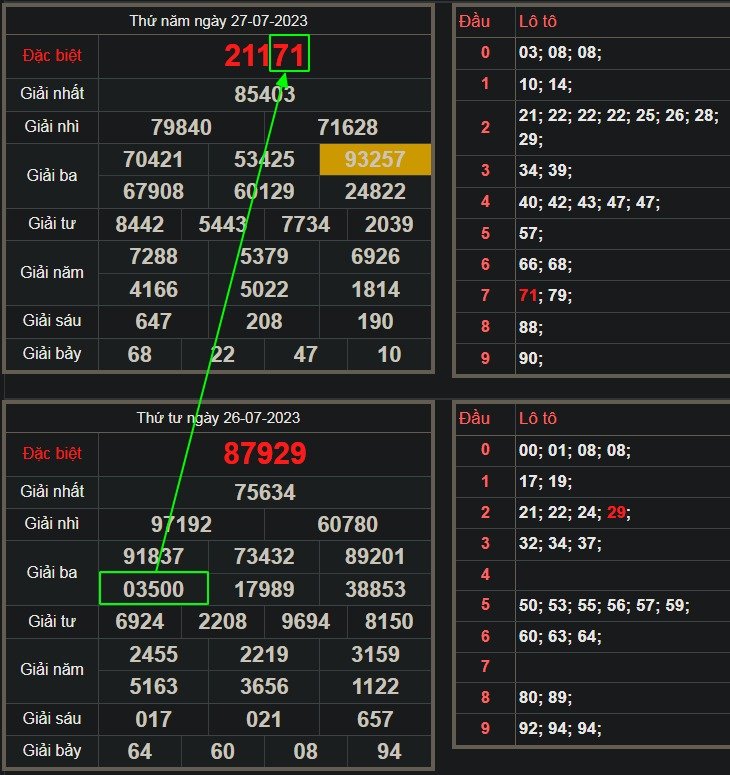Viewport: 730px width, 775px height.
Task: Select first prize number 85403
Action: point(264,95)
